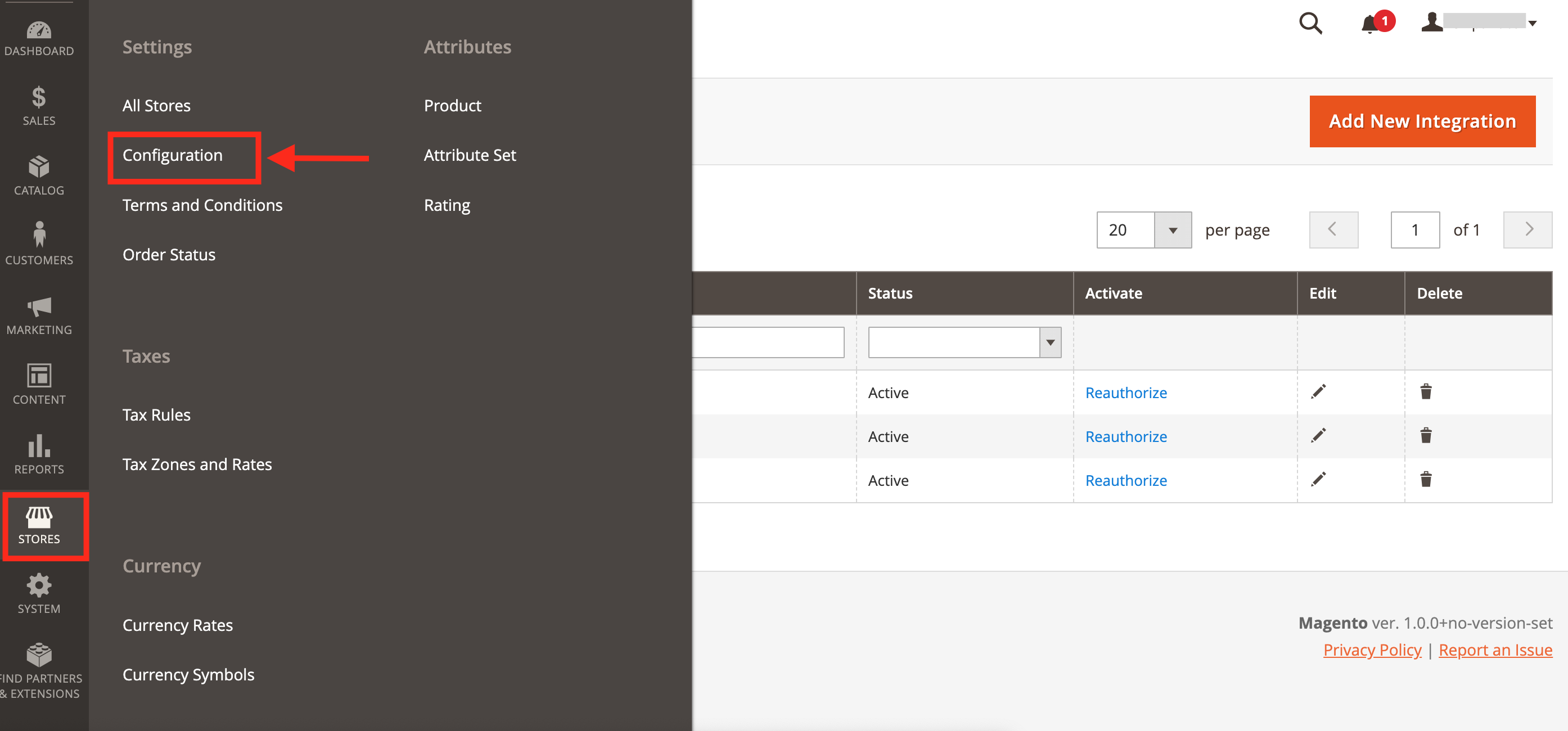Expand the per page count dropdown
This screenshot has width=1568, height=731.
click(1173, 230)
